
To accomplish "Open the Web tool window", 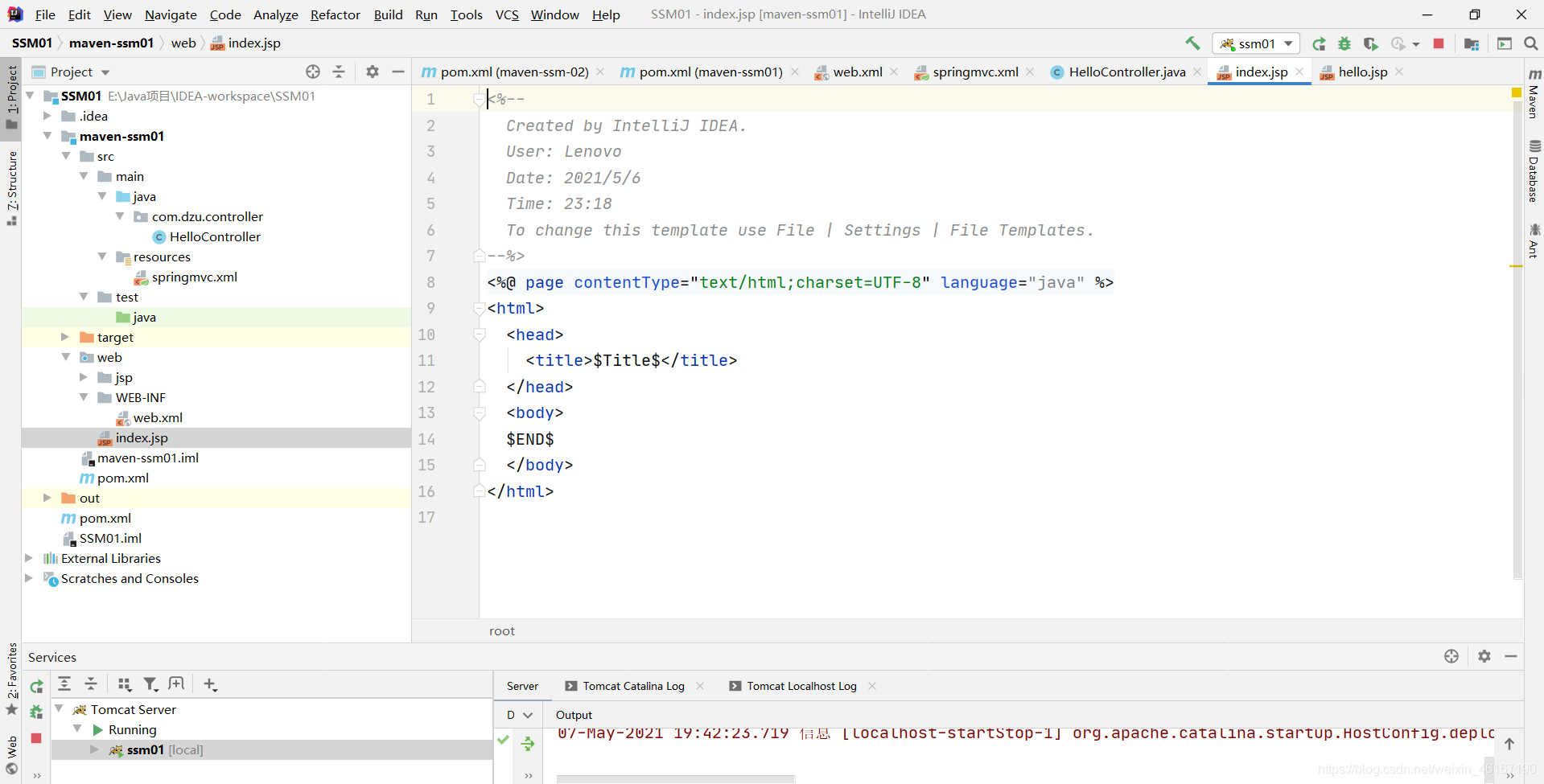I will coord(11,754).
